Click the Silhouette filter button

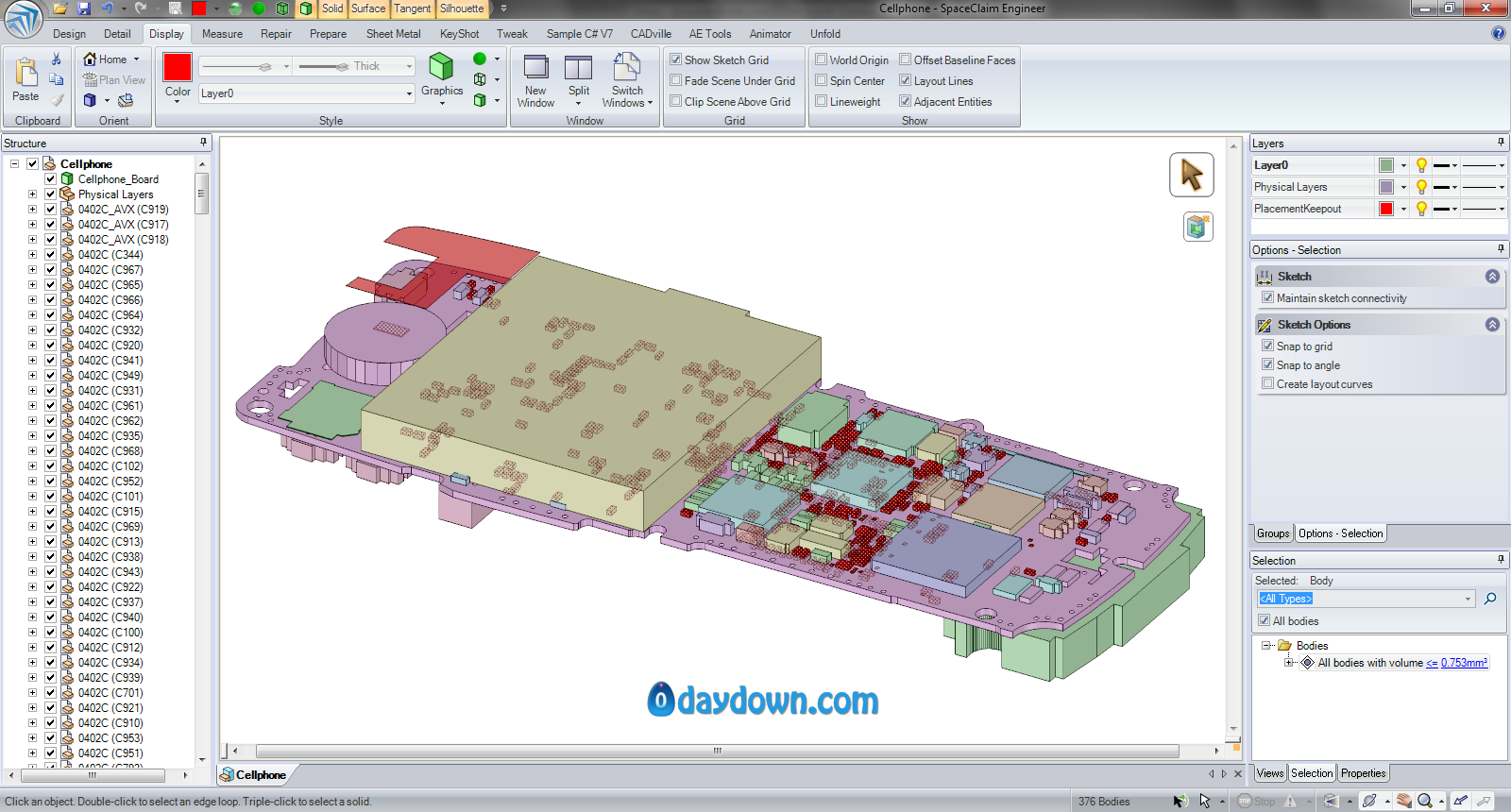pos(462,8)
